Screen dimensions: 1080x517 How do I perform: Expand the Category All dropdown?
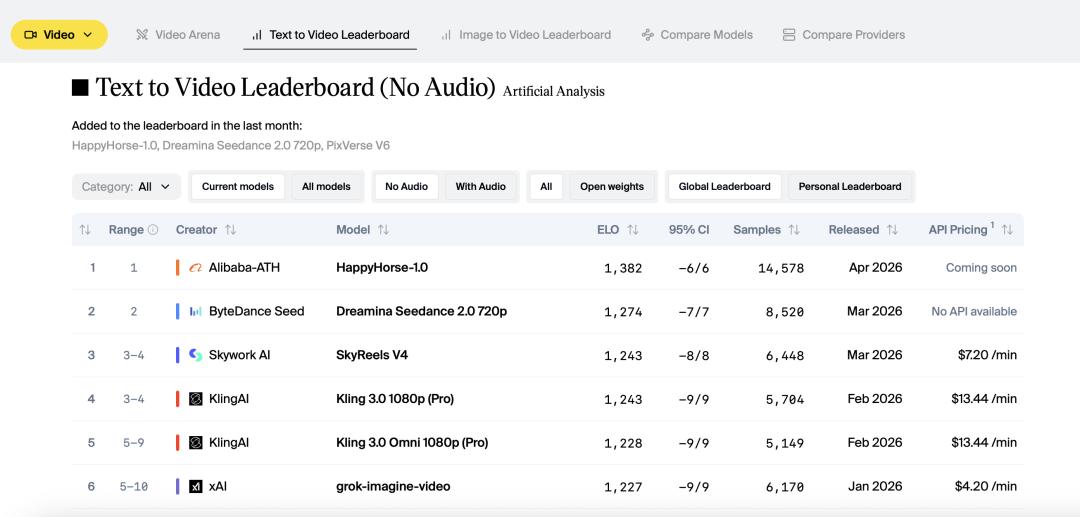[x=126, y=187]
